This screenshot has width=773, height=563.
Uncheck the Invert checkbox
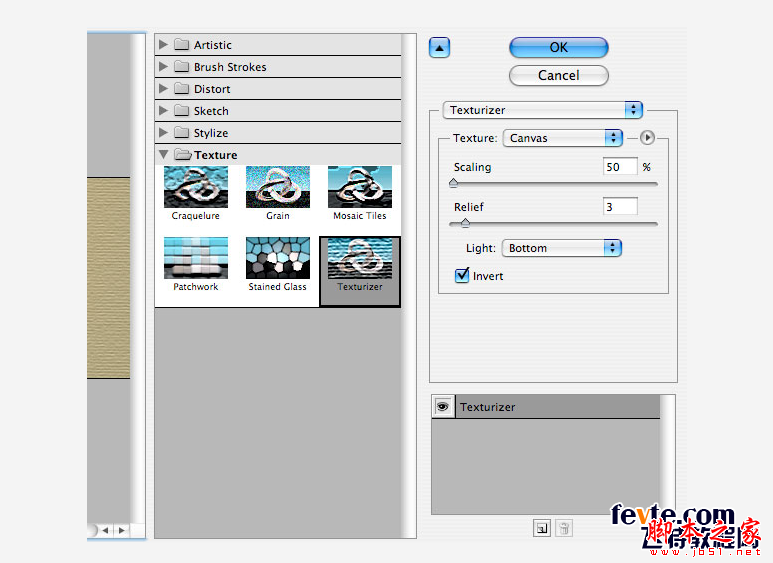(462, 275)
